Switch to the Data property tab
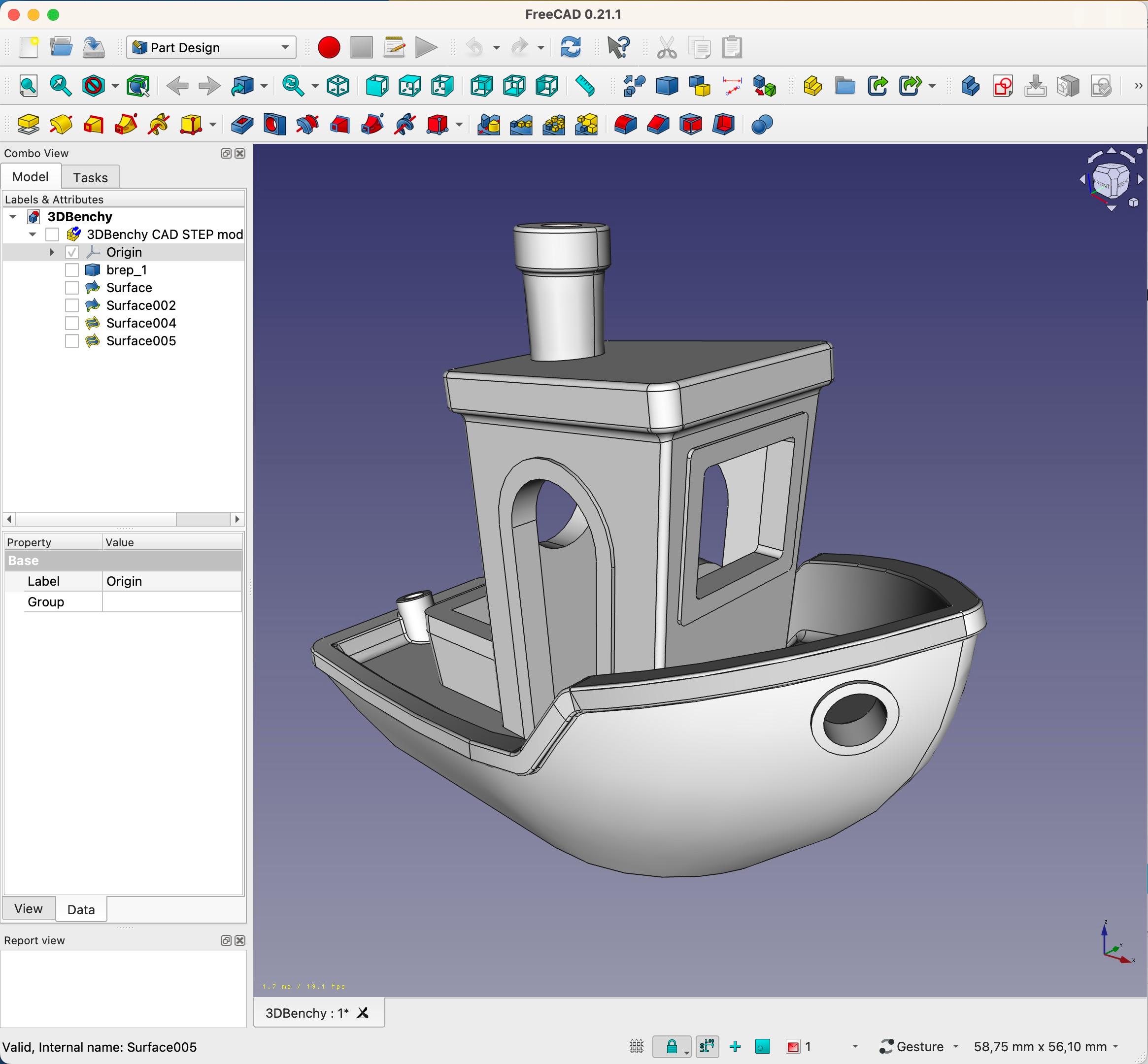 point(81,909)
